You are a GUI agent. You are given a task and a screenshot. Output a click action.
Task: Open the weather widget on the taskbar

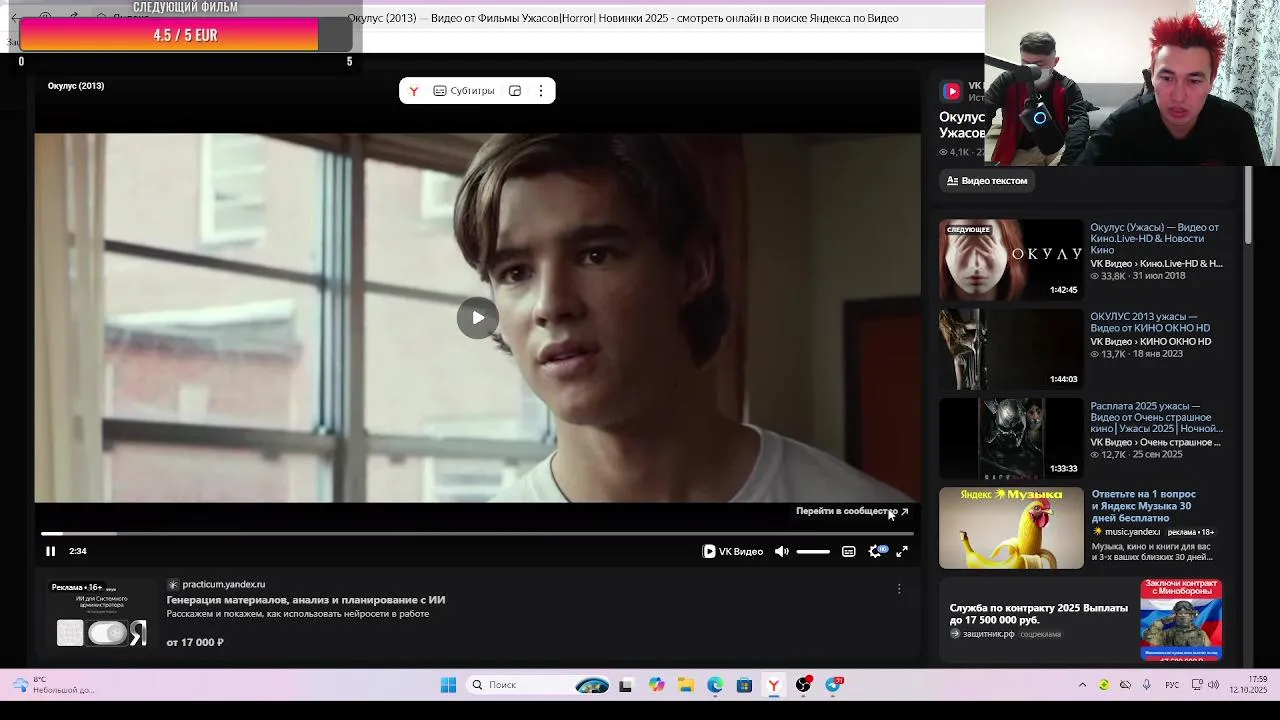(x=52, y=685)
